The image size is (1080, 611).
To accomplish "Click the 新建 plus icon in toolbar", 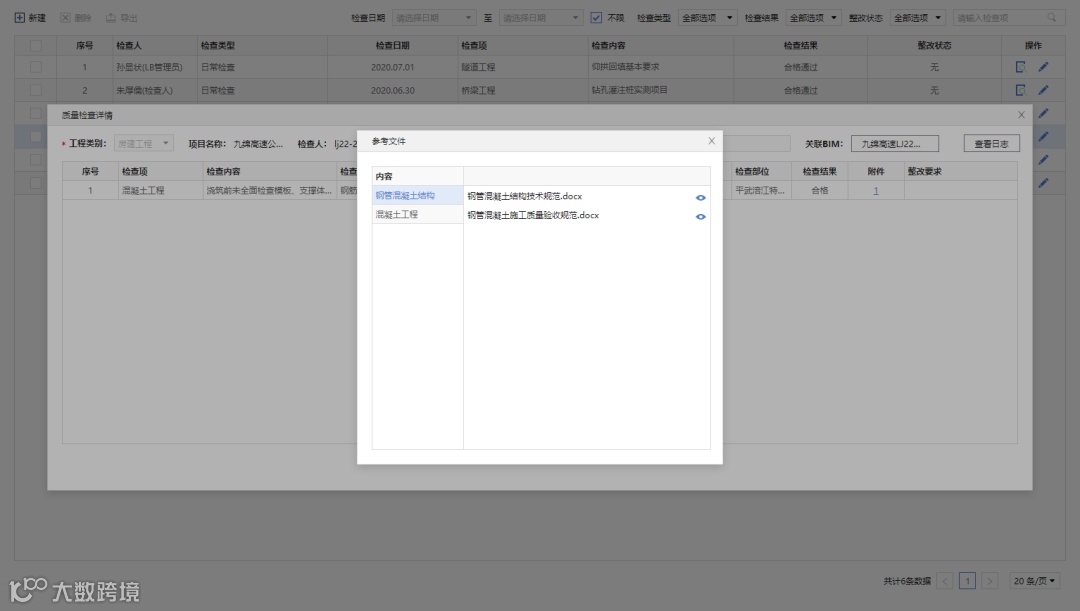I will coord(20,18).
